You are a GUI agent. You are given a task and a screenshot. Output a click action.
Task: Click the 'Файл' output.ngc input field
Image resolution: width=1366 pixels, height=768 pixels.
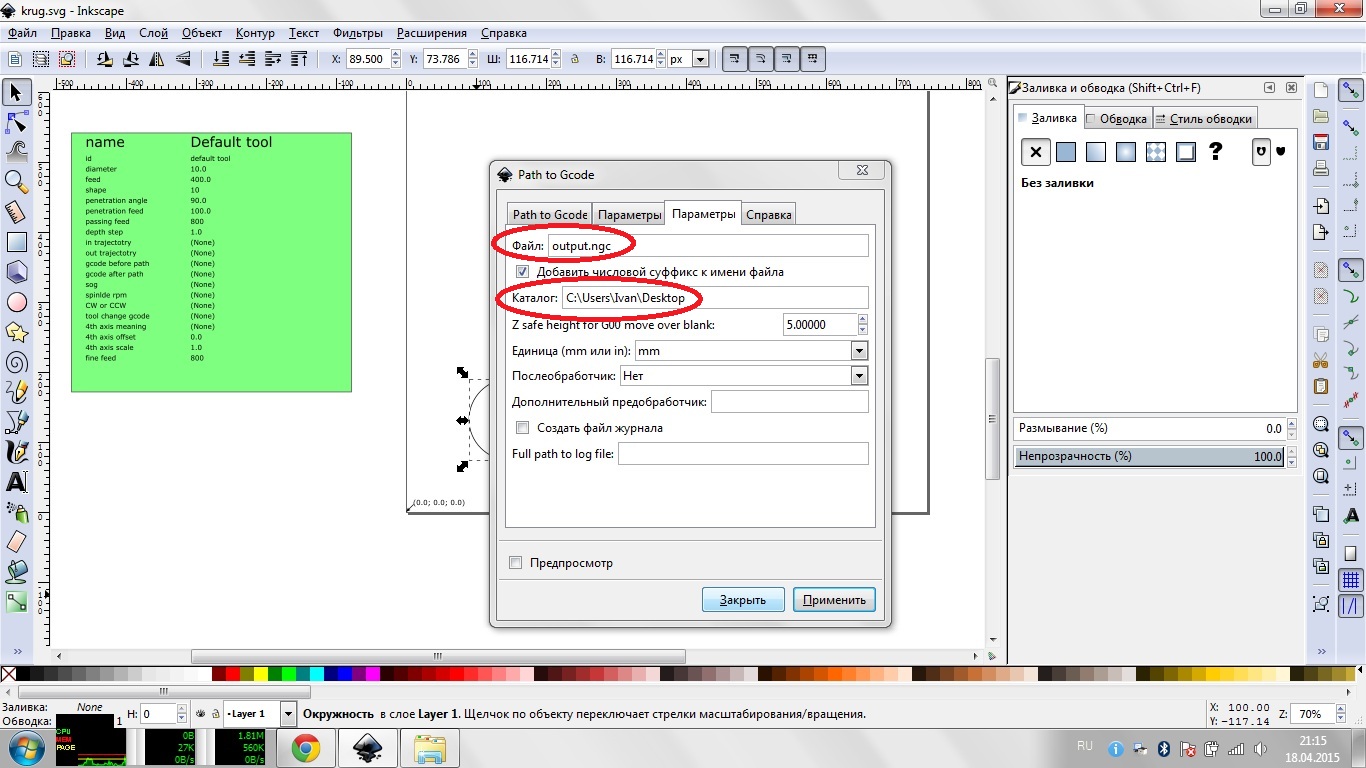pyautogui.click(x=708, y=245)
